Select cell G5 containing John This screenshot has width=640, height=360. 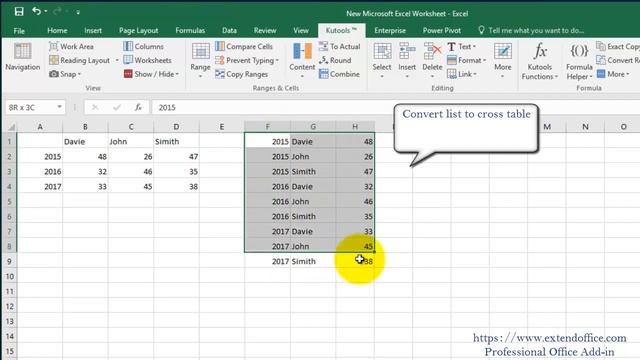pos(313,202)
